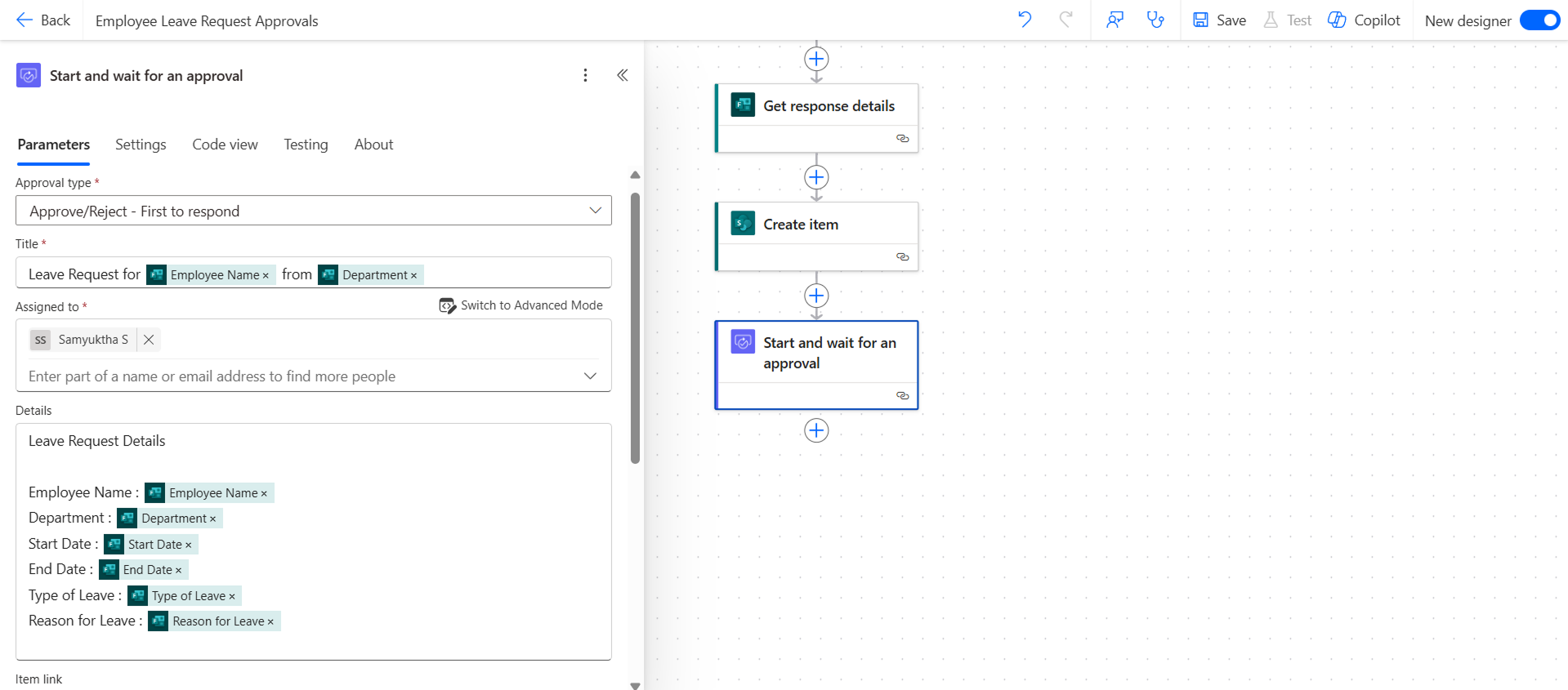Click the approval action icon in panel header
The image size is (1568, 690).
[29, 76]
